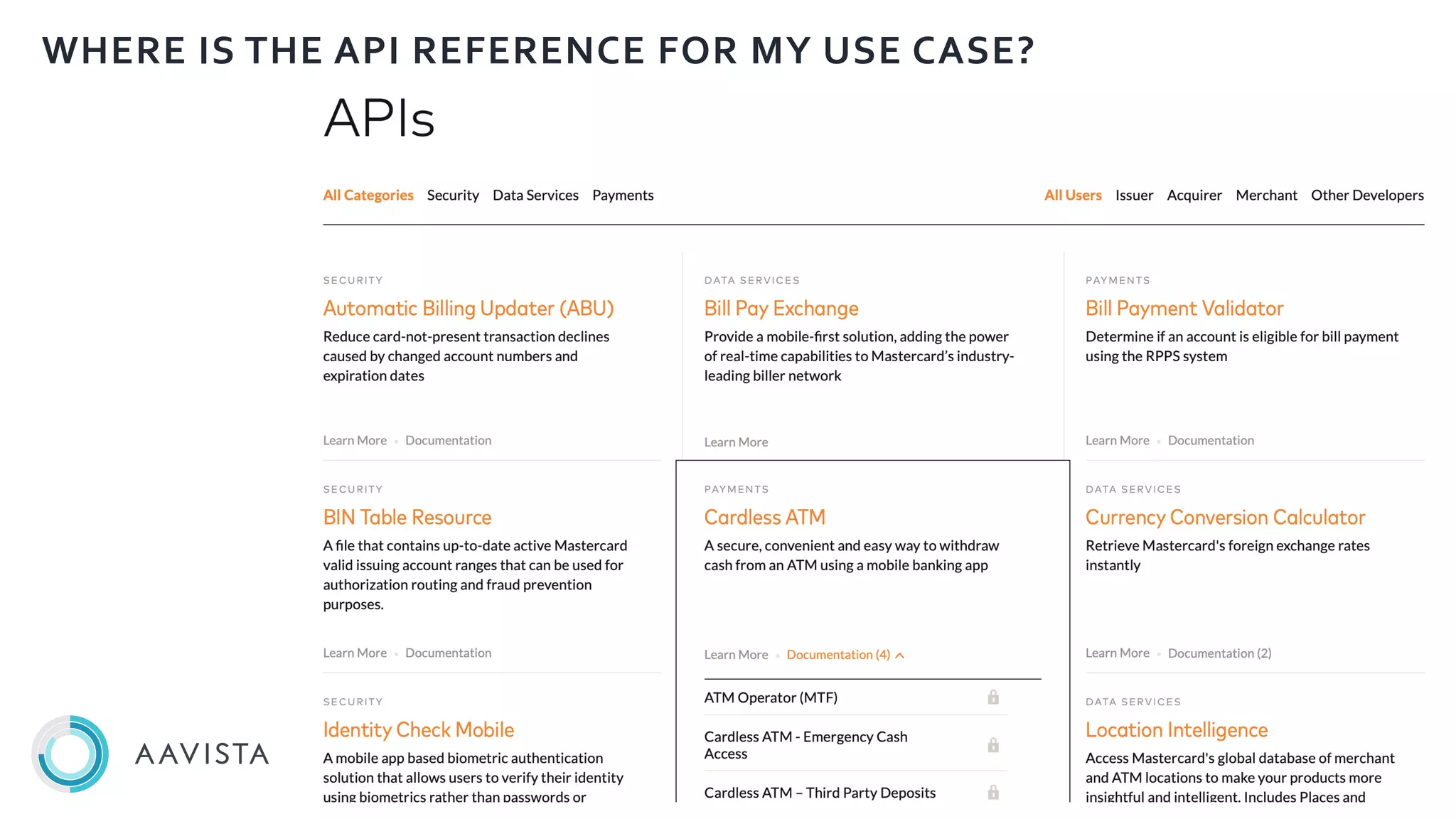Click Learn More under Currency Conversion Calculator
This screenshot has height=819, width=1456.
coord(1118,653)
